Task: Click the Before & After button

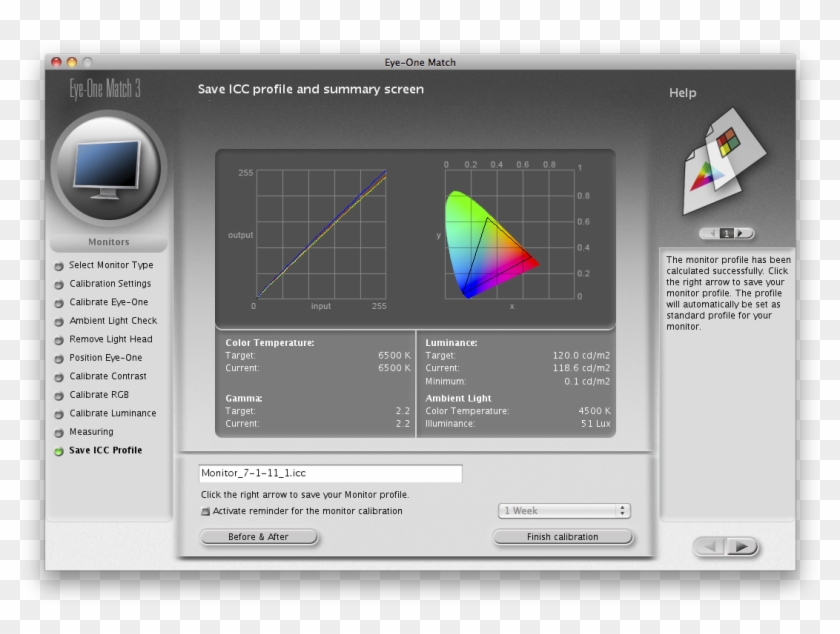Action: [258, 536]
